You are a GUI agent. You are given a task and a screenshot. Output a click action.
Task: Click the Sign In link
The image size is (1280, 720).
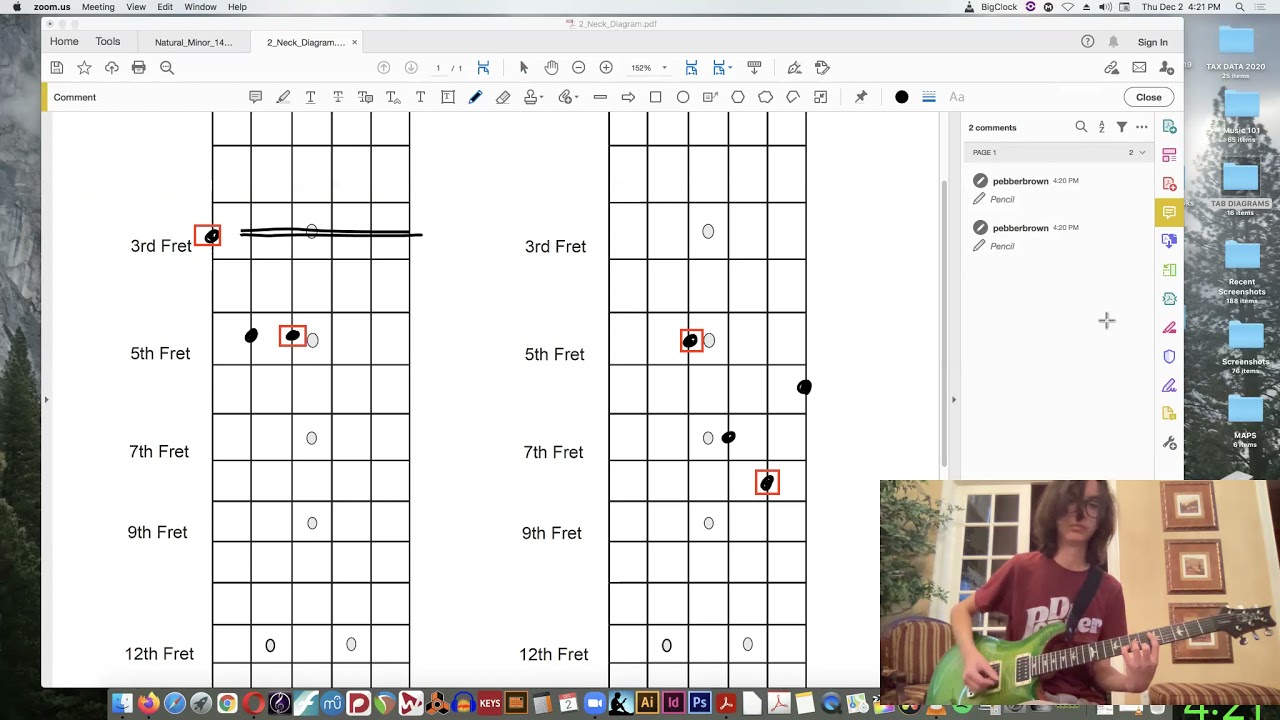1152,42
